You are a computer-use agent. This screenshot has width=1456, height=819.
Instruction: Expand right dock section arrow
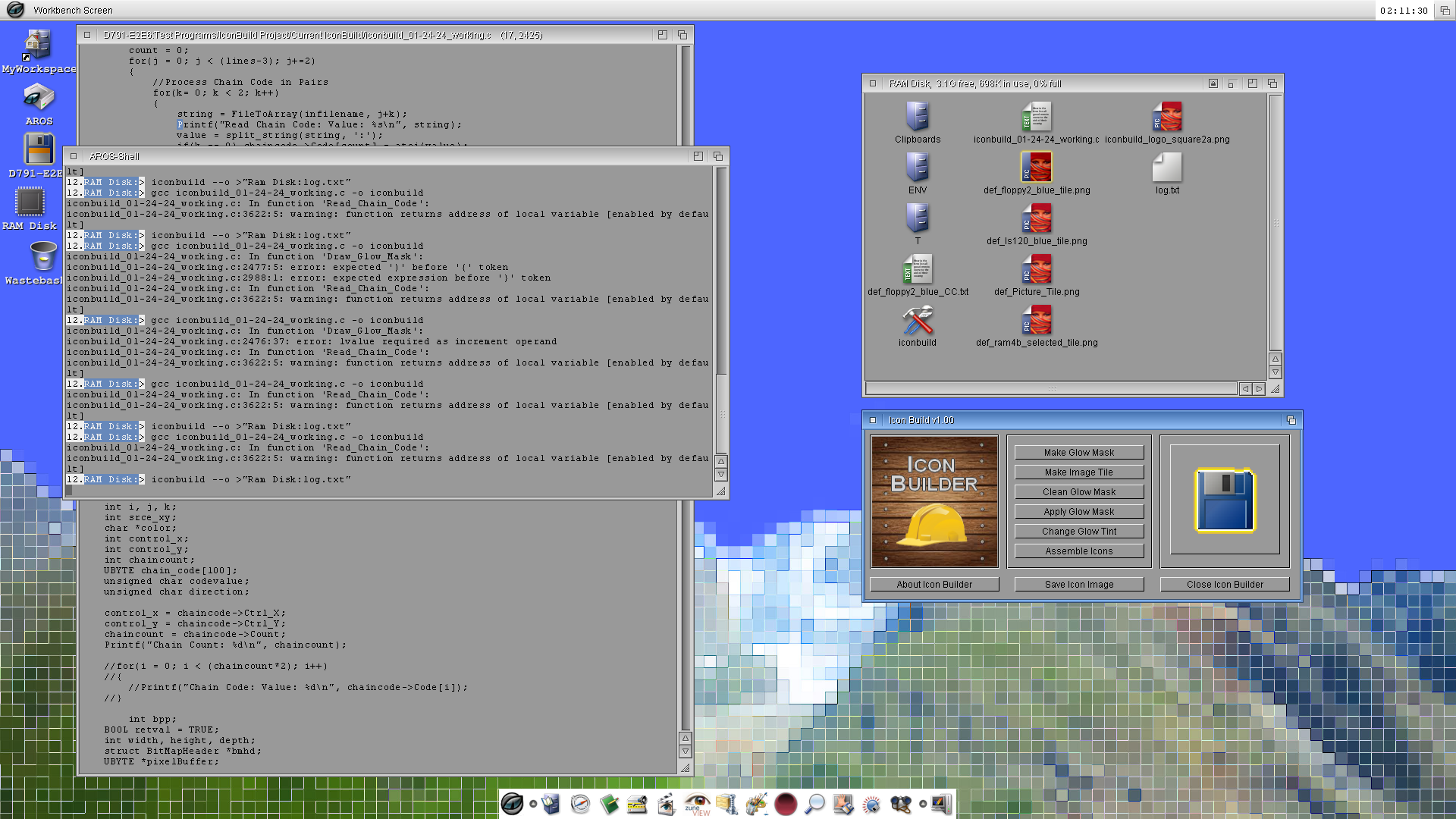[x=923, y=804]
